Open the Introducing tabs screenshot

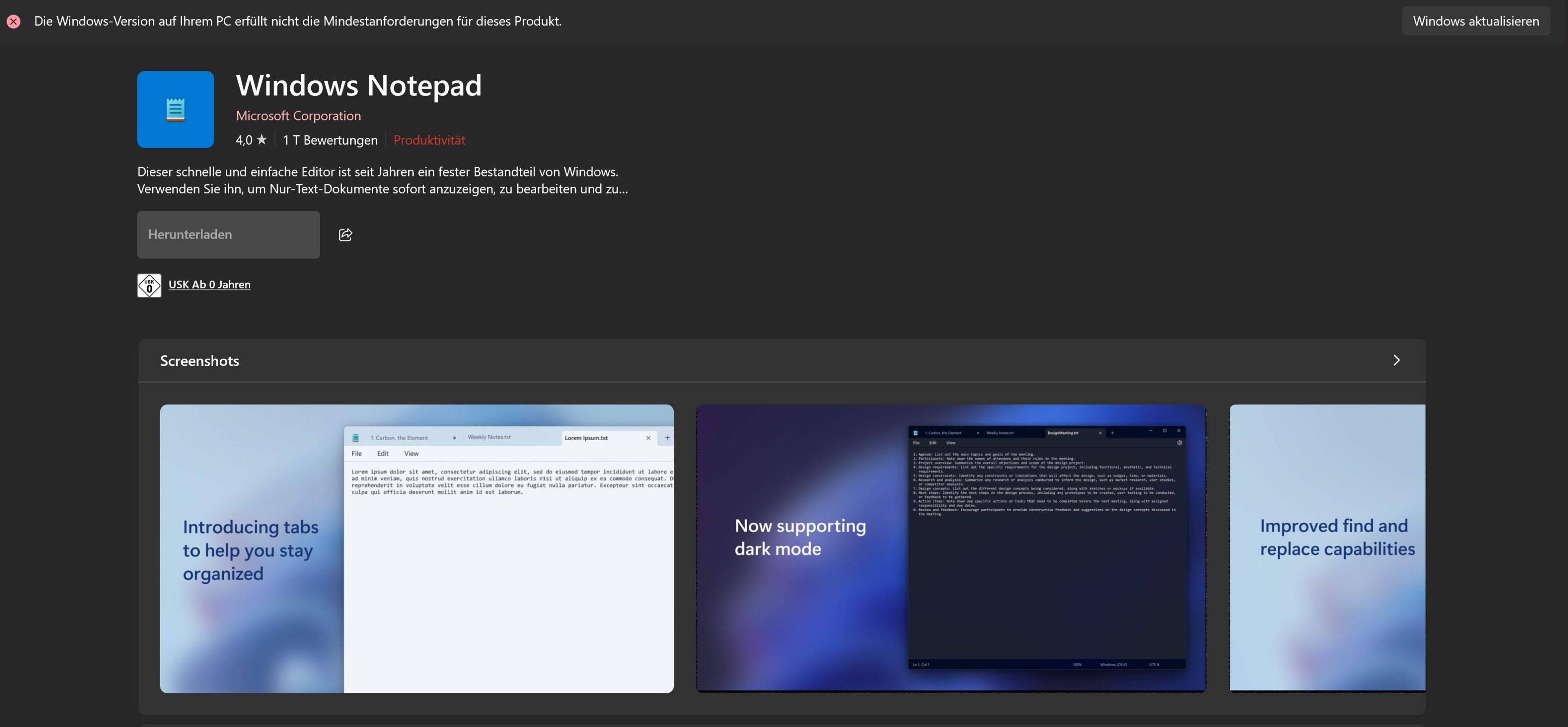coord(416,548)
